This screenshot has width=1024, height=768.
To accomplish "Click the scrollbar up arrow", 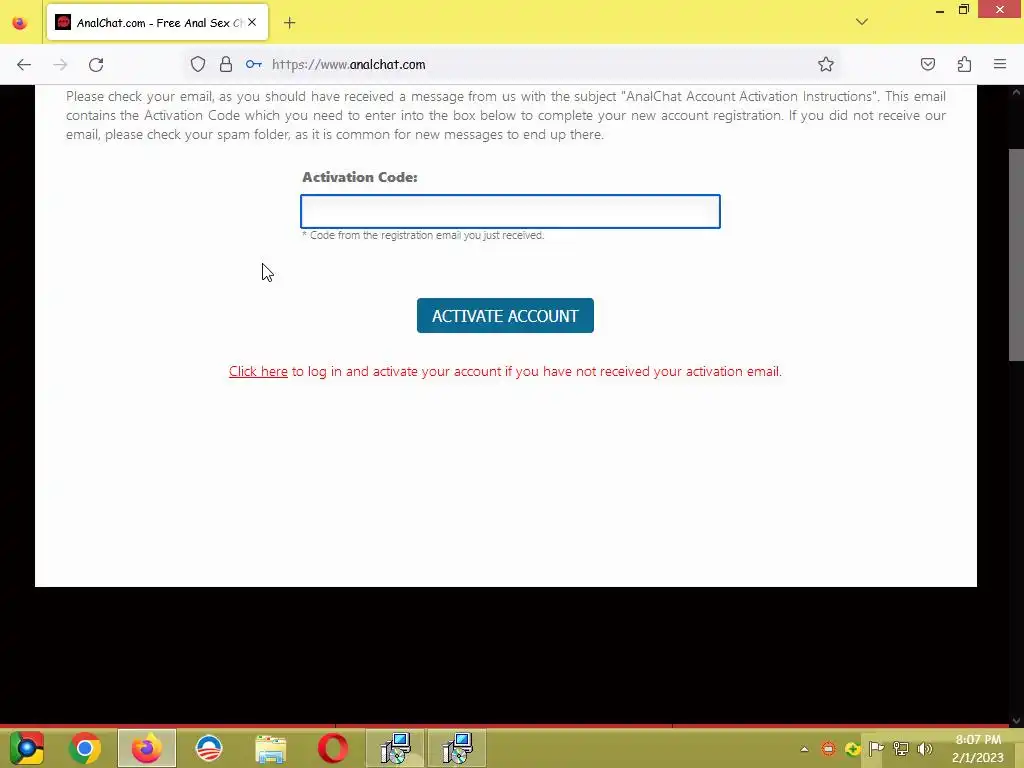I will [1016, 92].
